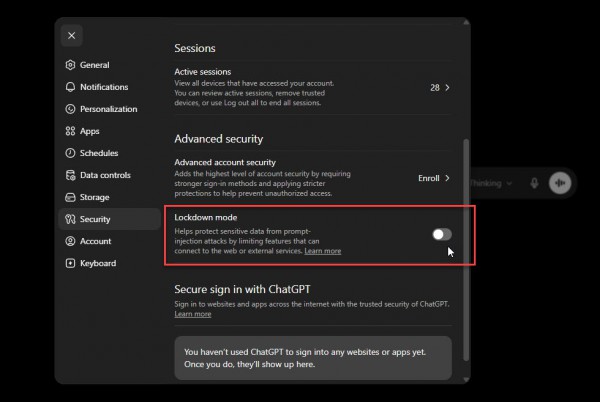Open Learn more link under Lockdown mode

tap(323, 251)
